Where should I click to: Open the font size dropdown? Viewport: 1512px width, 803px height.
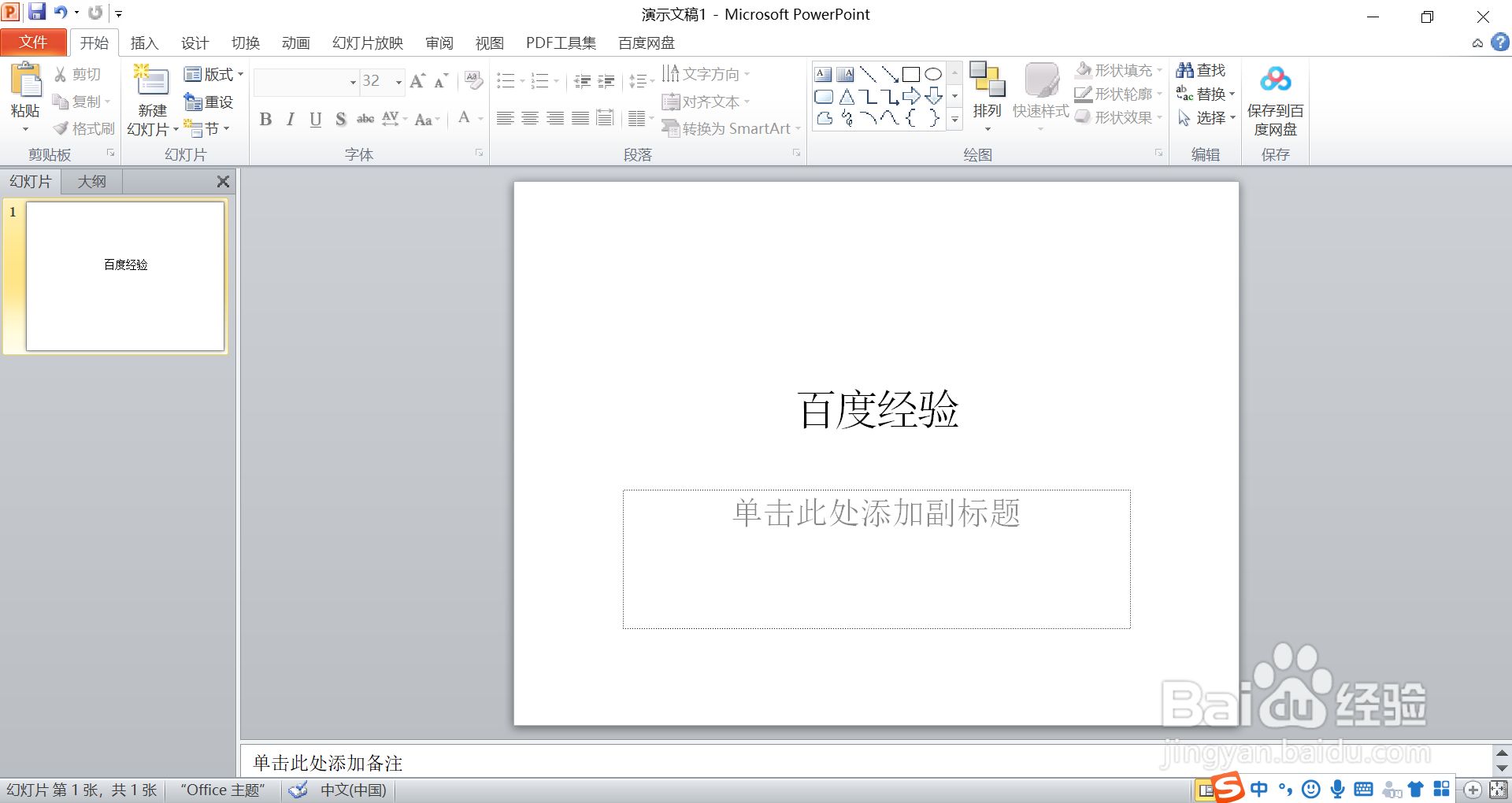(x=398, y=81)
